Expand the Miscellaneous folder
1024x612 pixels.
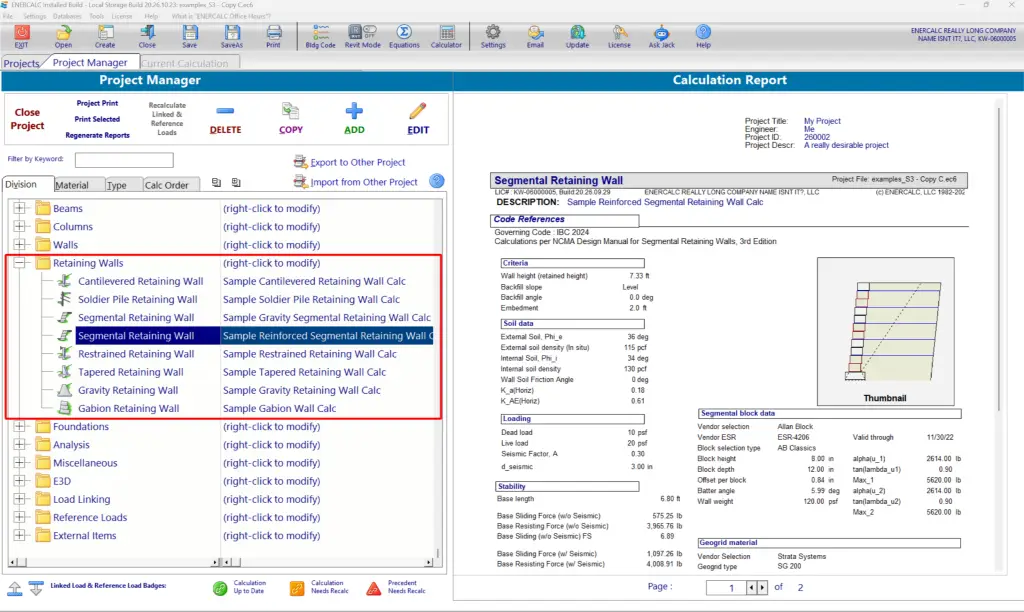pyautogui.click(x=20, y=463)
